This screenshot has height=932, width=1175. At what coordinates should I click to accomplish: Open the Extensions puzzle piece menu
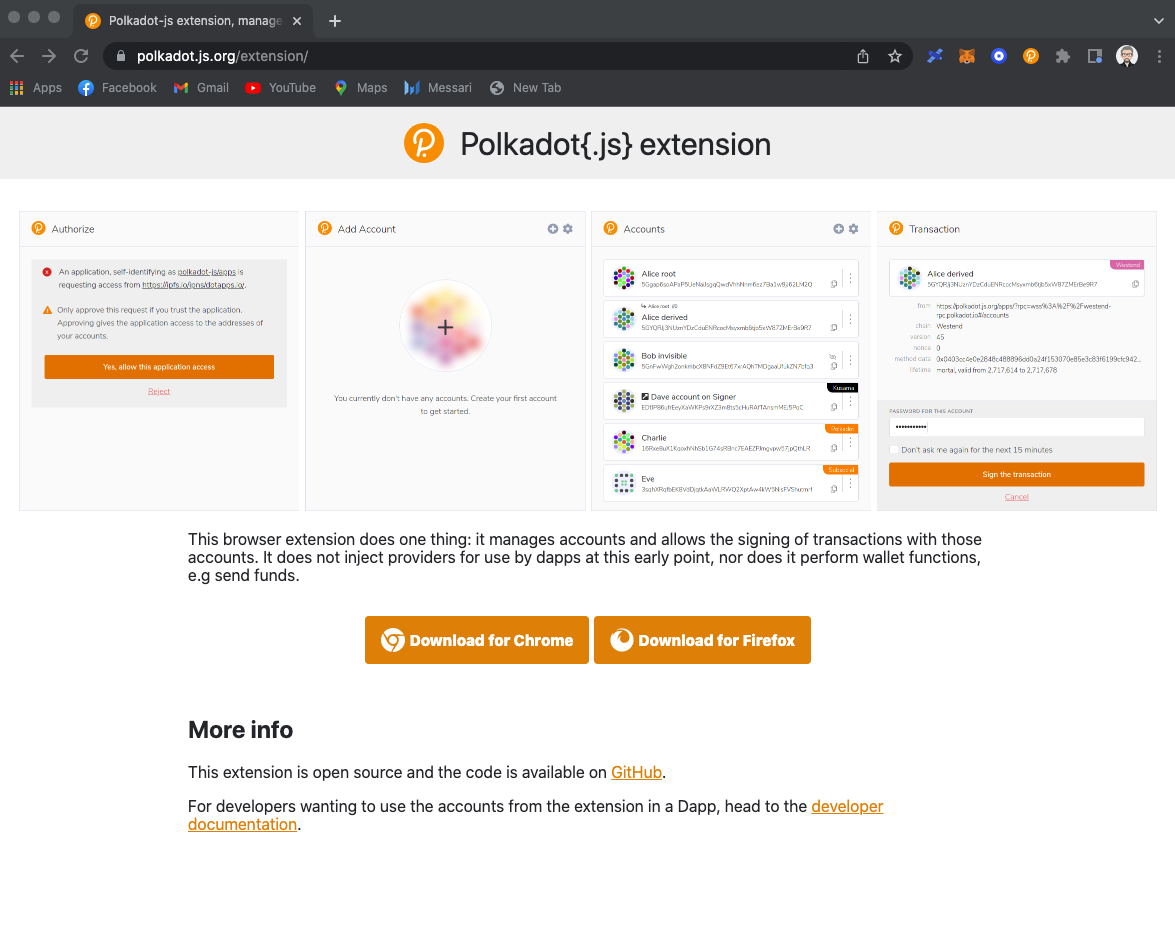[1063, 56]
